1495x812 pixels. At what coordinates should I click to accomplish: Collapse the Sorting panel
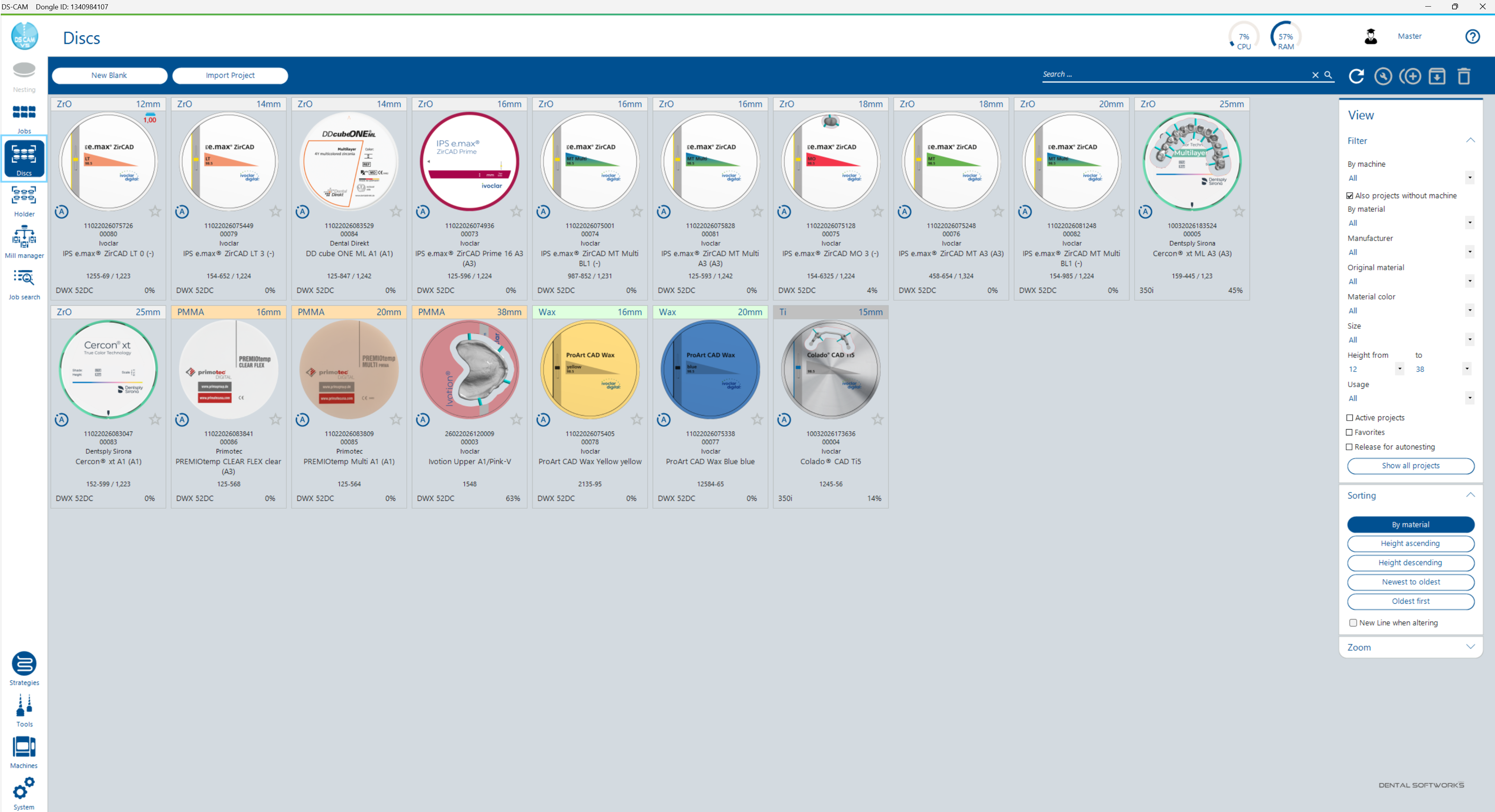tap(1470, 494)
